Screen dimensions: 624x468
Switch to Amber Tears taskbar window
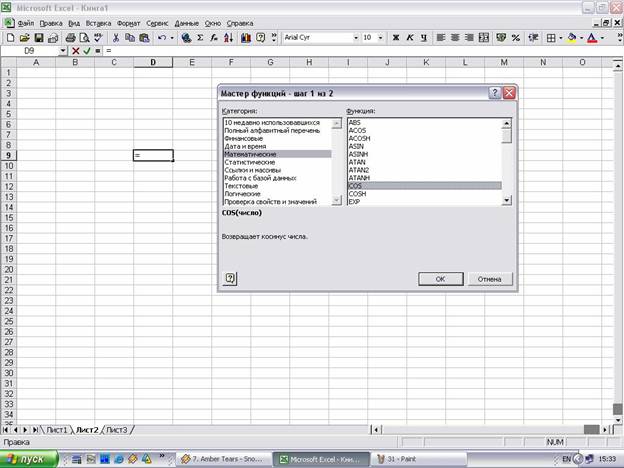[x=223, y=459]
